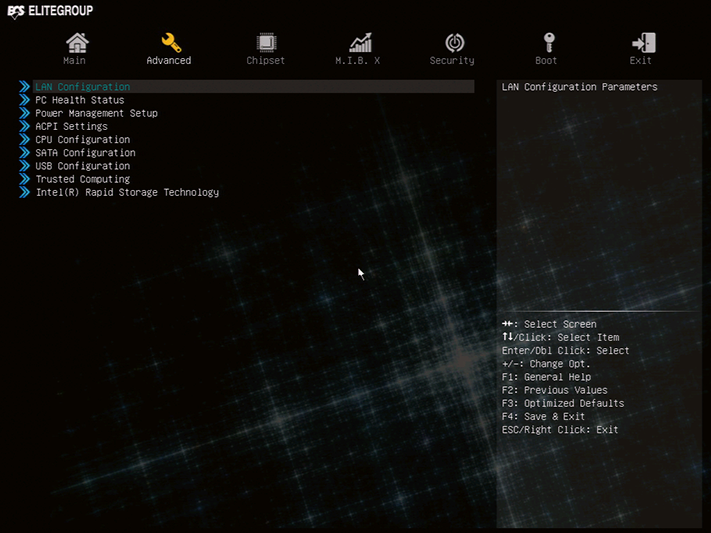
Task: Switch to the M.I.B. X tab label
Action: pos(357,60)
